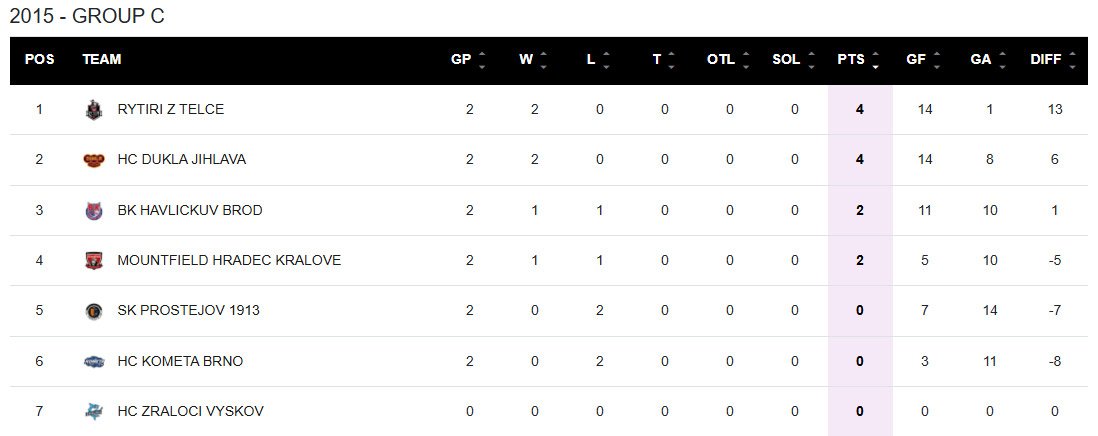Click the Rytiri z Telce team logo
The width and height of the screenshot is (1098, 436).
click(94, 110)
